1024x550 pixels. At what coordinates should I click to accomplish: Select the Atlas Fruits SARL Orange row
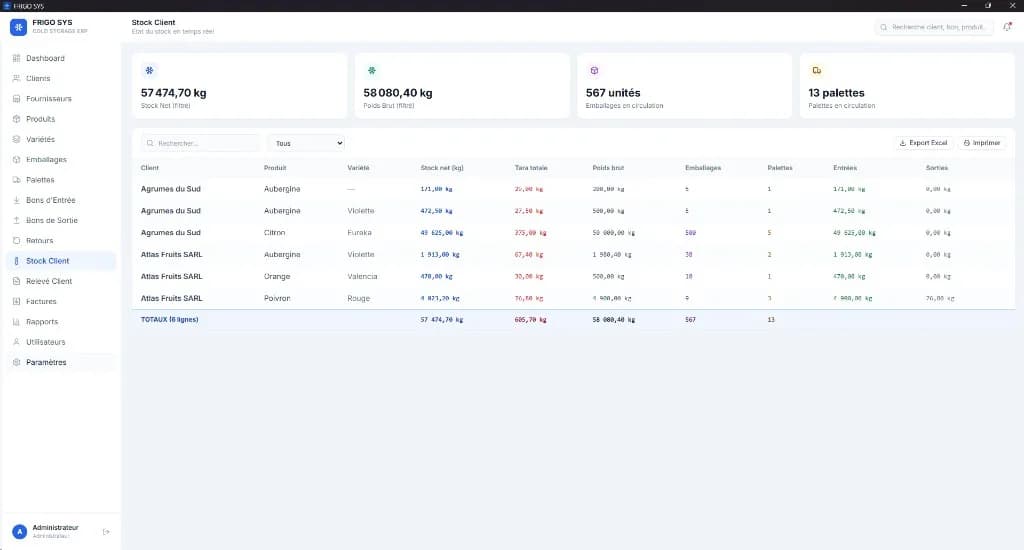[x=573, y=276]
